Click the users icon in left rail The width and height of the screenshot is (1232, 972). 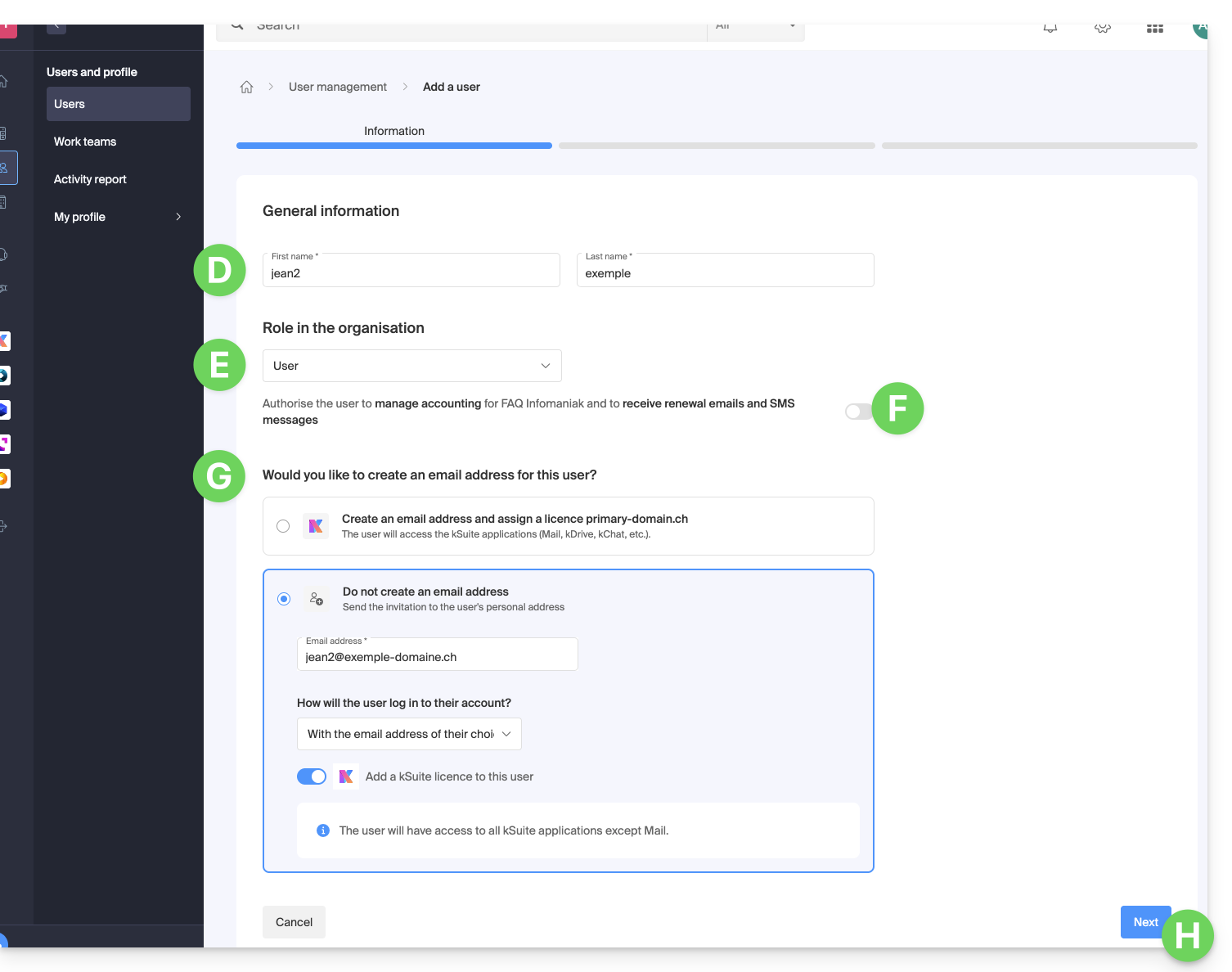tap(5, 168)
